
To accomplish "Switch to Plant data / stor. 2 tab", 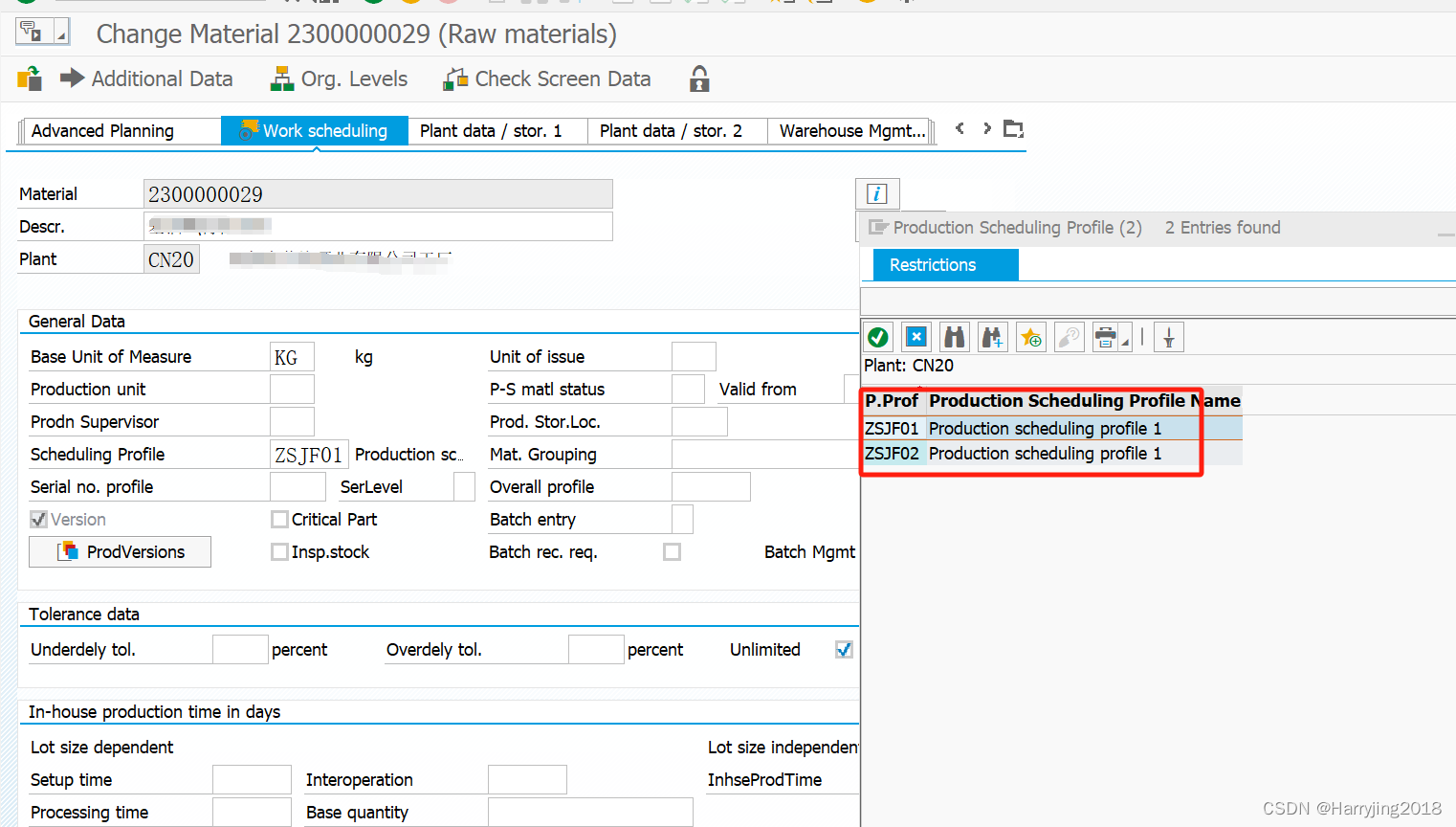I will [x=677, y=131].
